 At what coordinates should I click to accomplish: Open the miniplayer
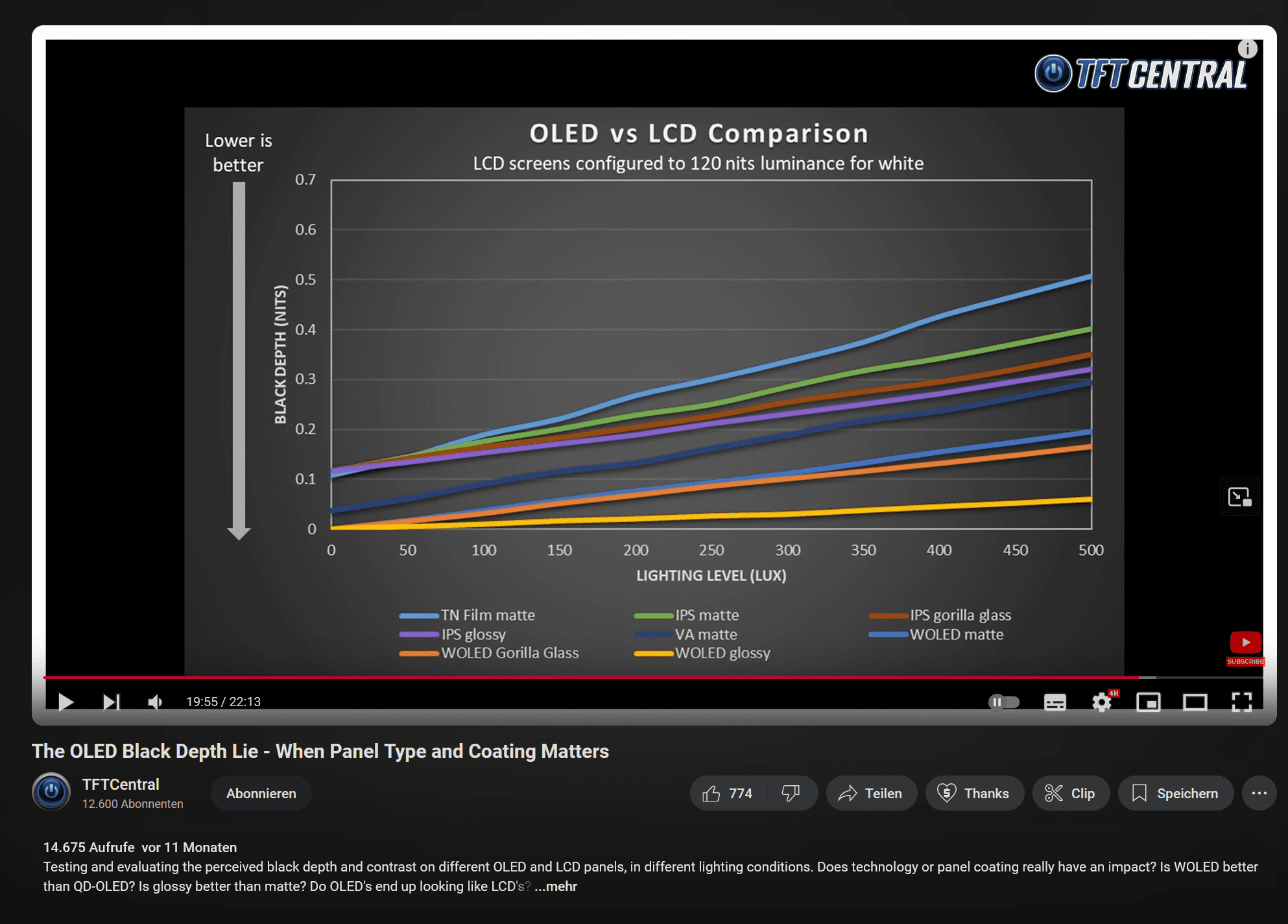point(1149,702)
